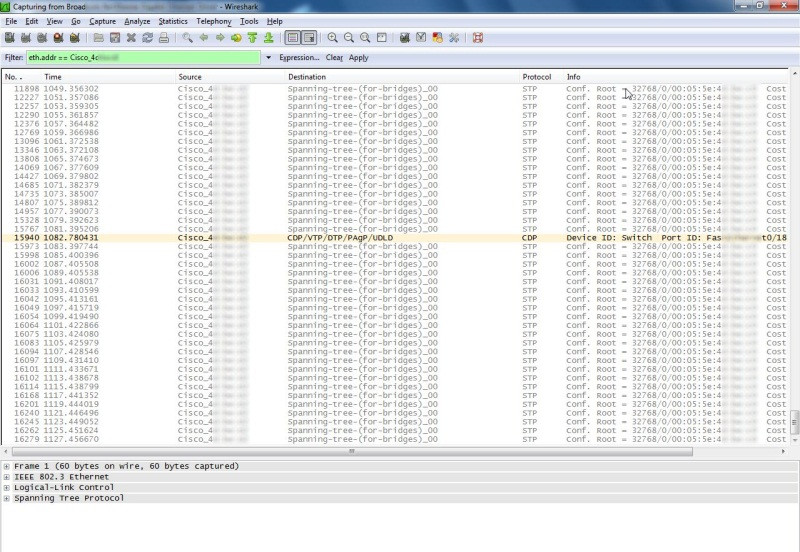This screenshot has height=552, width=800.
Task: Select packet 16002 at time 1087.405508
Action: coord(395,264)
